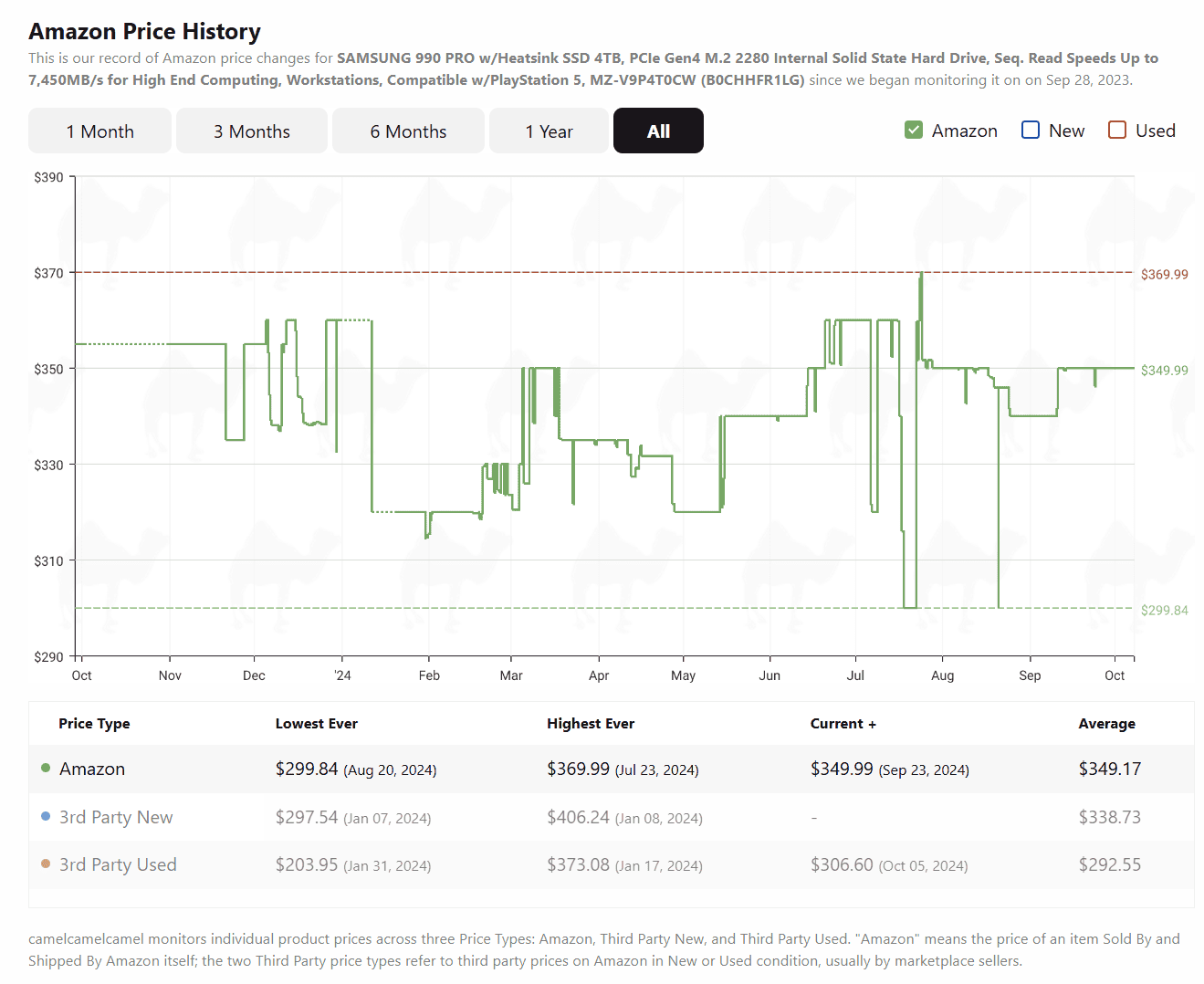
Task: Click Amazon average price $349.17
Action: tap(1110, 769)
